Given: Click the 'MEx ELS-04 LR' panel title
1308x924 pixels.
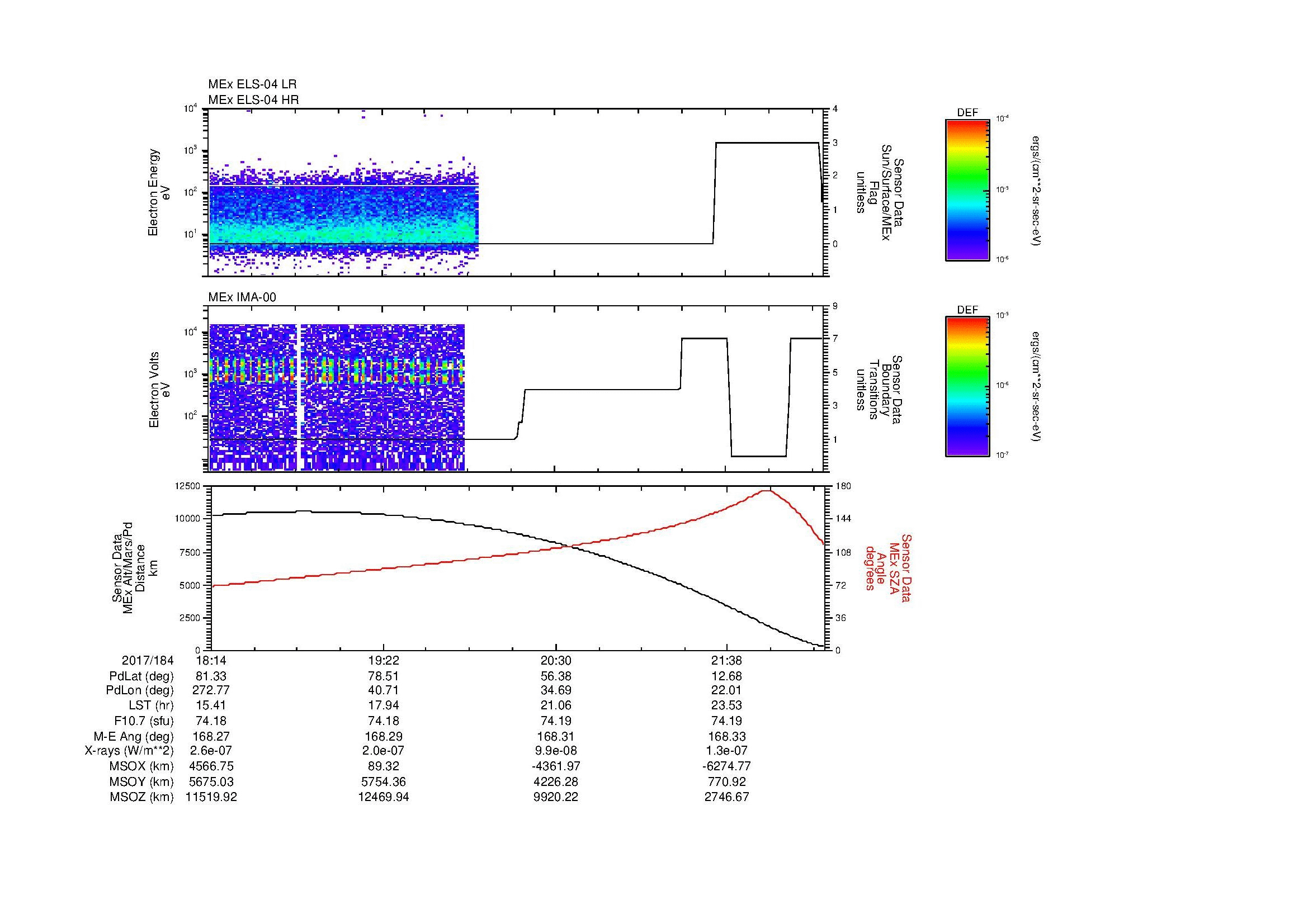Looking at the screenshot, I should [252, 84].
